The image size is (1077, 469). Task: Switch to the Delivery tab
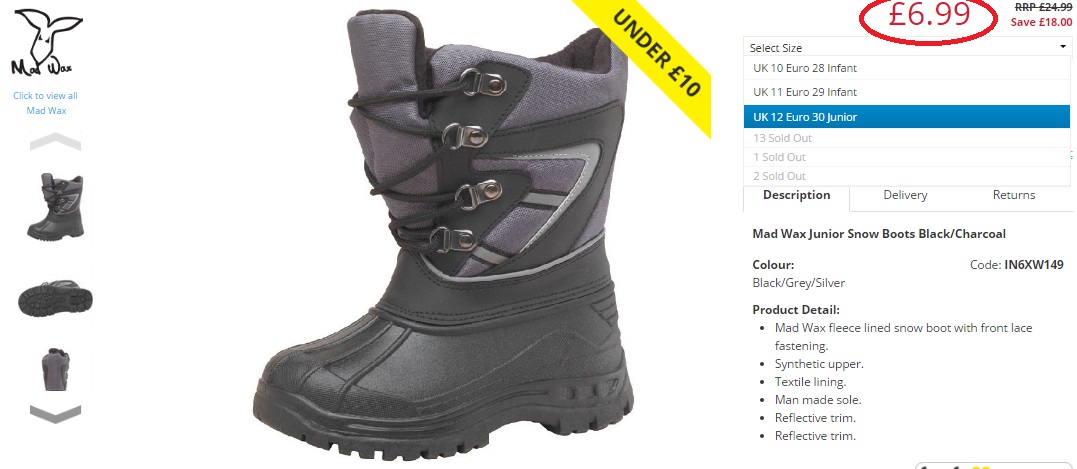905,195
